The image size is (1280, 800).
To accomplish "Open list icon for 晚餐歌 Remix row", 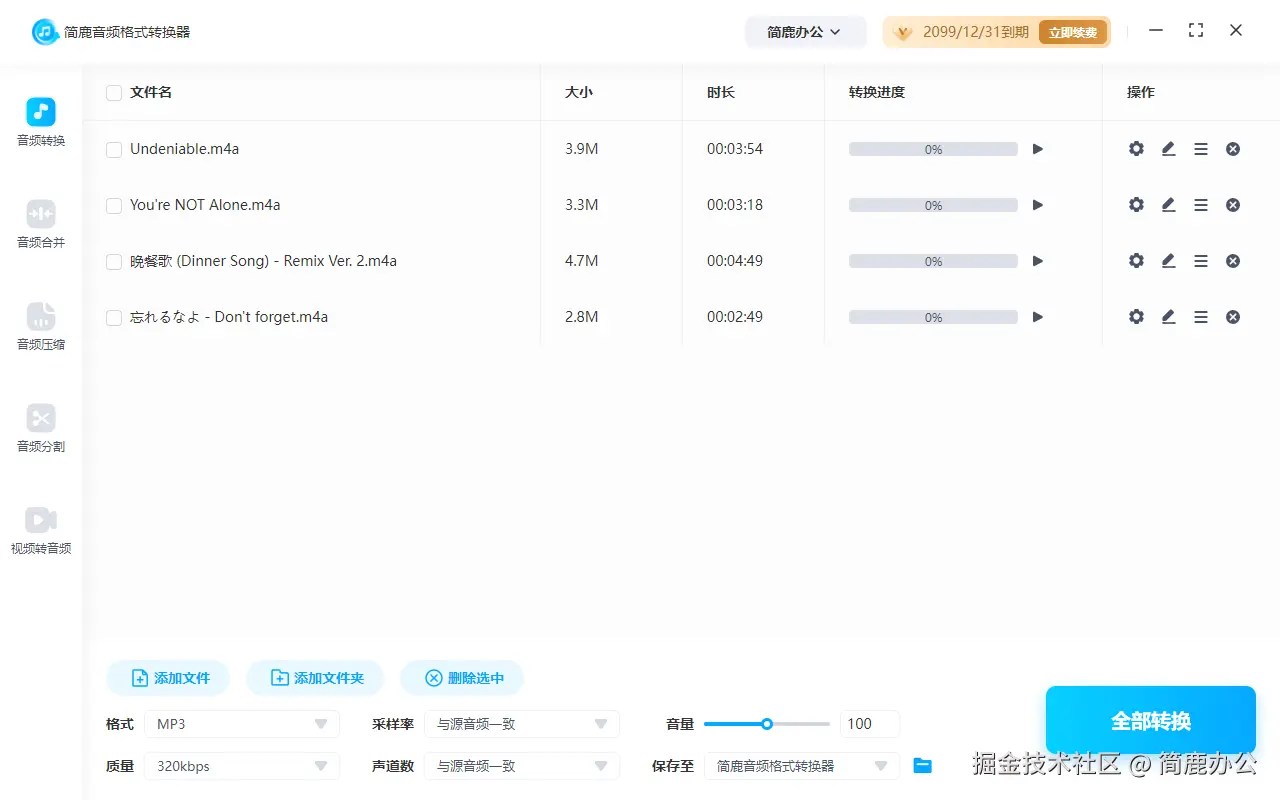I will [x=1201, y=261].
